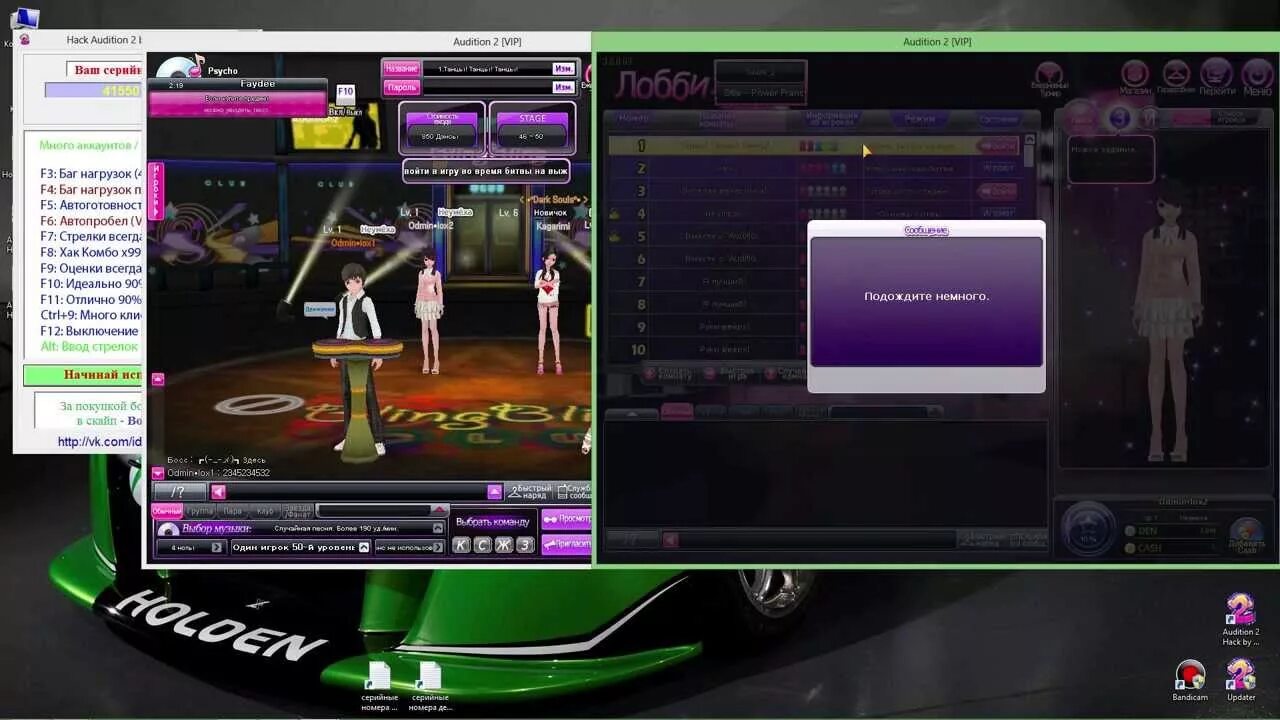
Task: Expand the music selection dropdown arrow
Action: (438, 528)
